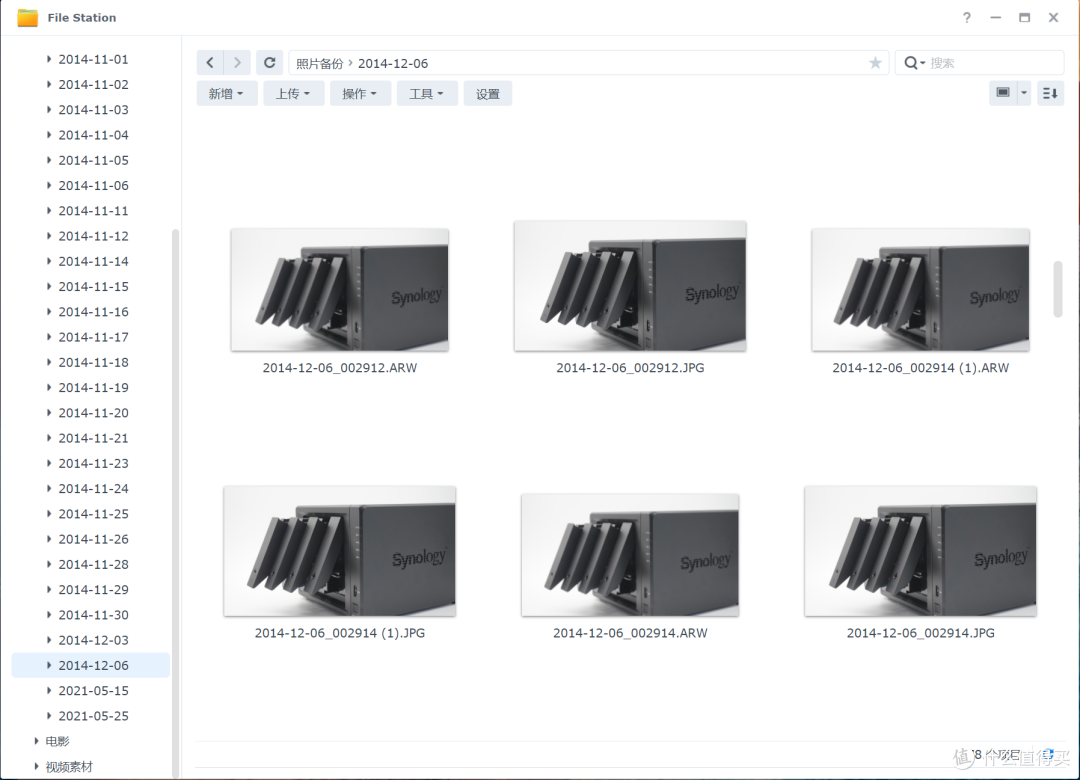Open the 2014-11-28 folder in tree
Screen dimensions: 1080x780
click(93, 564)
